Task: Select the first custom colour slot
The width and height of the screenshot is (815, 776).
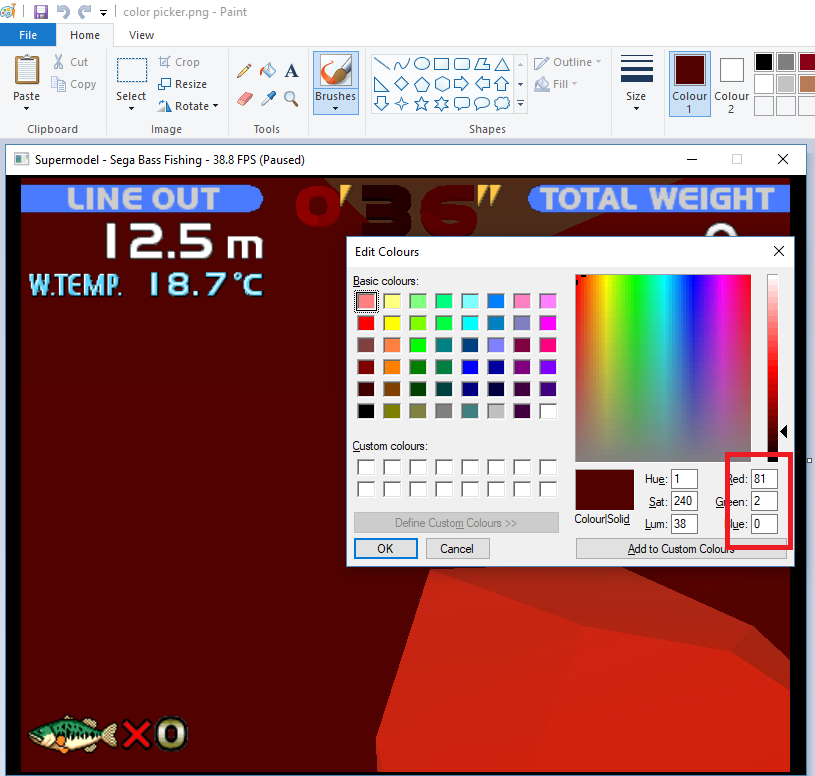Action: [x=366, y=467]
